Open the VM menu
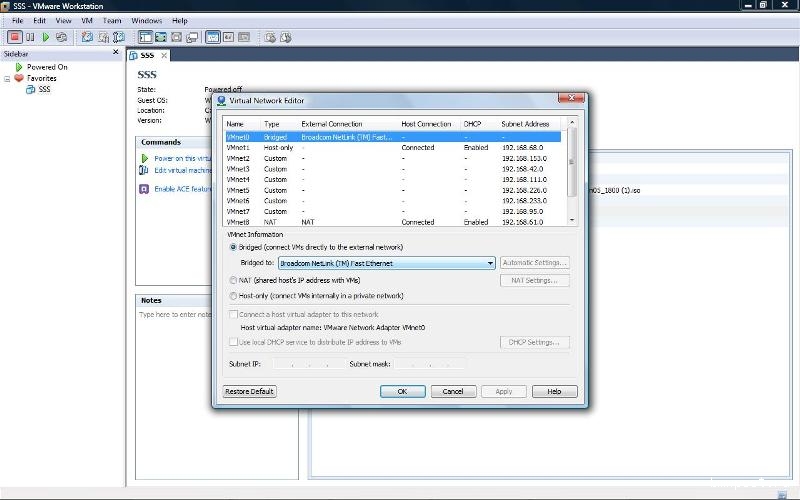 coord(87,20)
